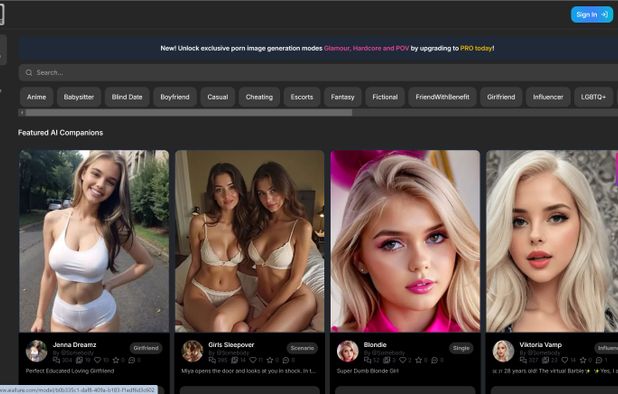
Task: Click the image count icon on Jenna Dreamz
Action: click(x=79, y=360)
